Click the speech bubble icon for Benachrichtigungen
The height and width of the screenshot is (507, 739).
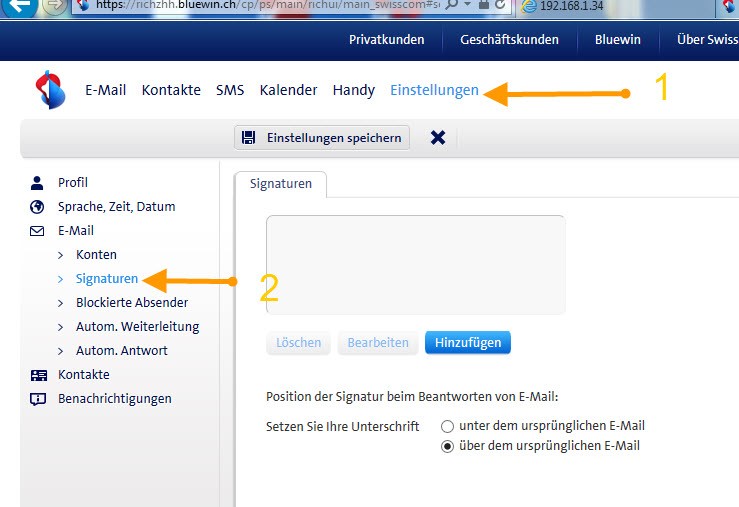38,399
